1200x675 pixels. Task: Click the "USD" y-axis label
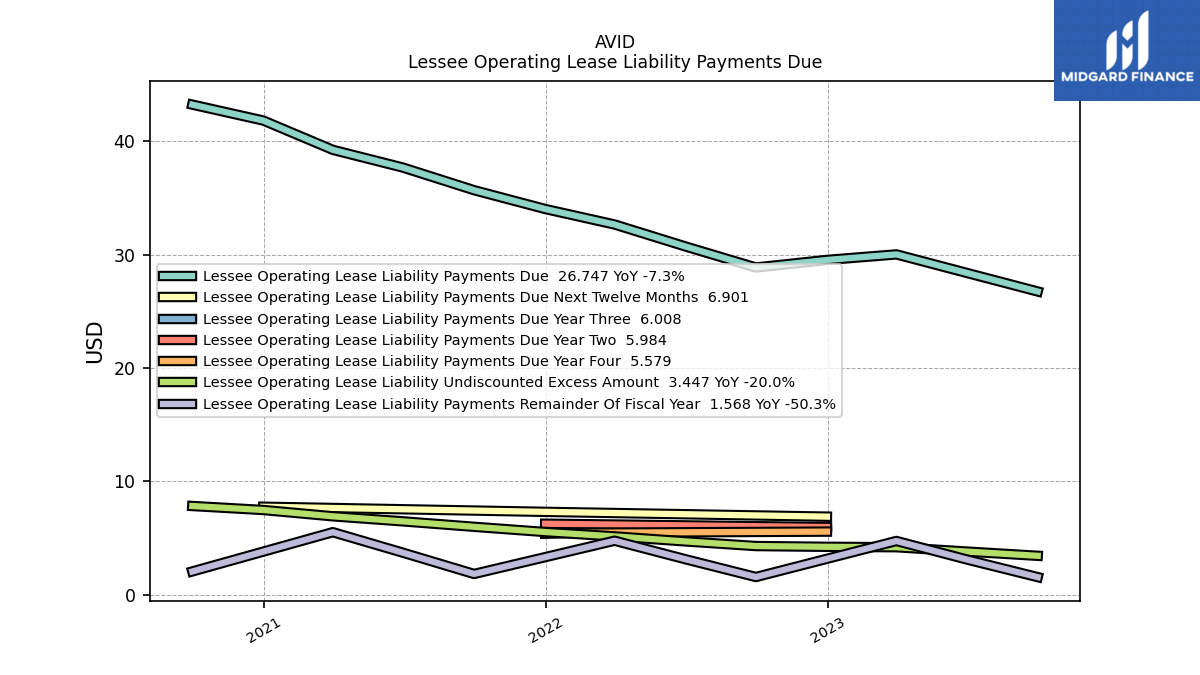click(95, 341)
